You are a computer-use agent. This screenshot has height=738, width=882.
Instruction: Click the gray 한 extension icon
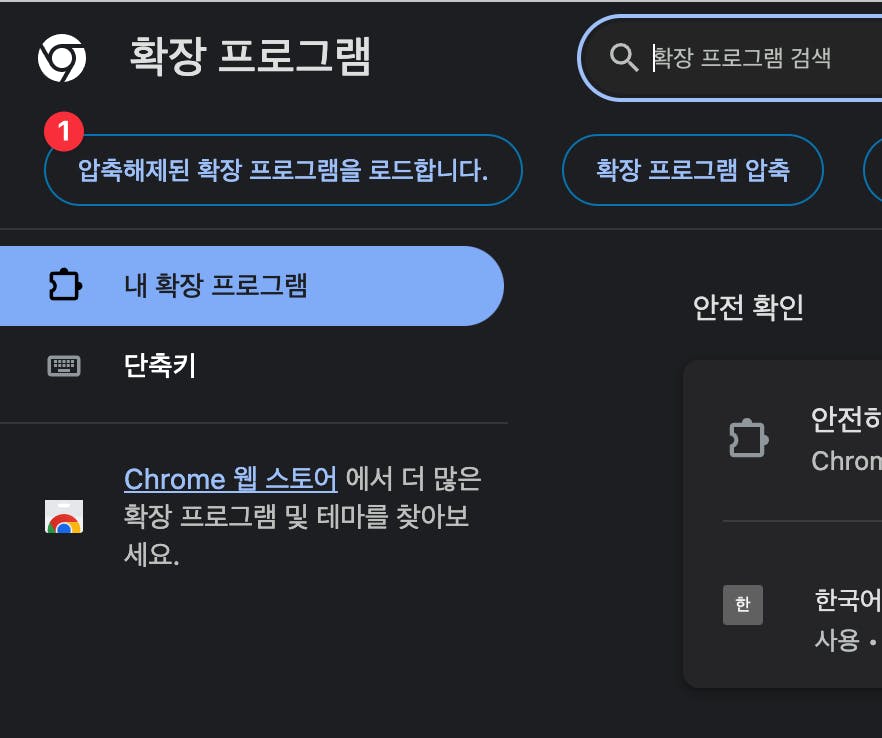click(x=743, y=605)
